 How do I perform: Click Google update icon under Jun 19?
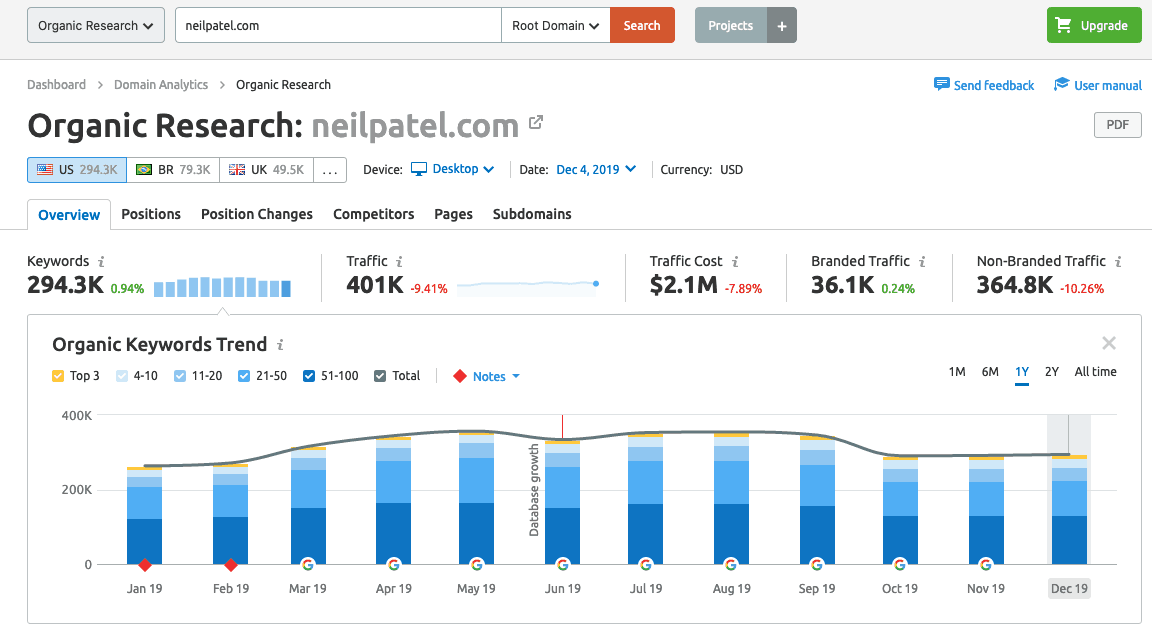pyautogui.click(x=563, y=565)
